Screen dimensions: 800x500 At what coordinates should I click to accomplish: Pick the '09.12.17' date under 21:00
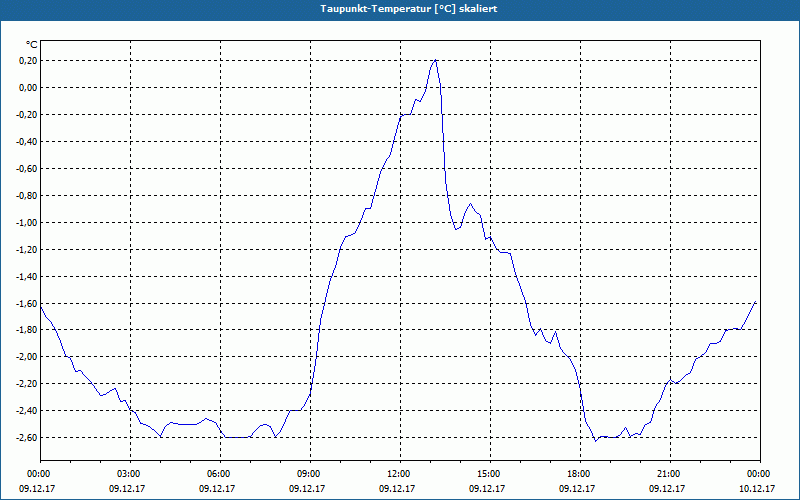coord(667,488)
